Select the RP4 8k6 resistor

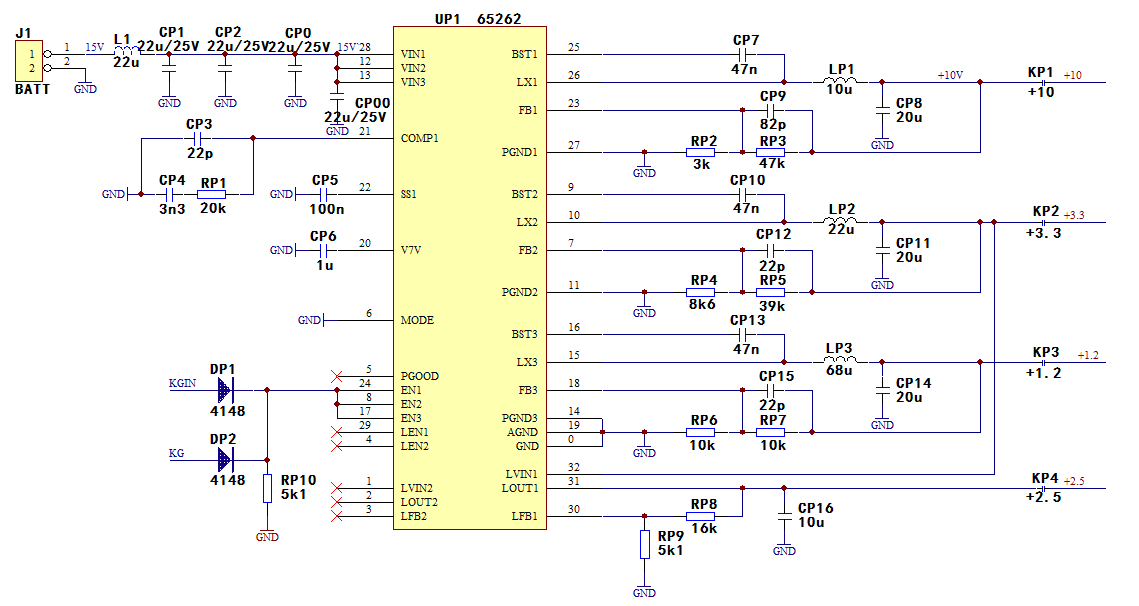(x=701, y=292)
